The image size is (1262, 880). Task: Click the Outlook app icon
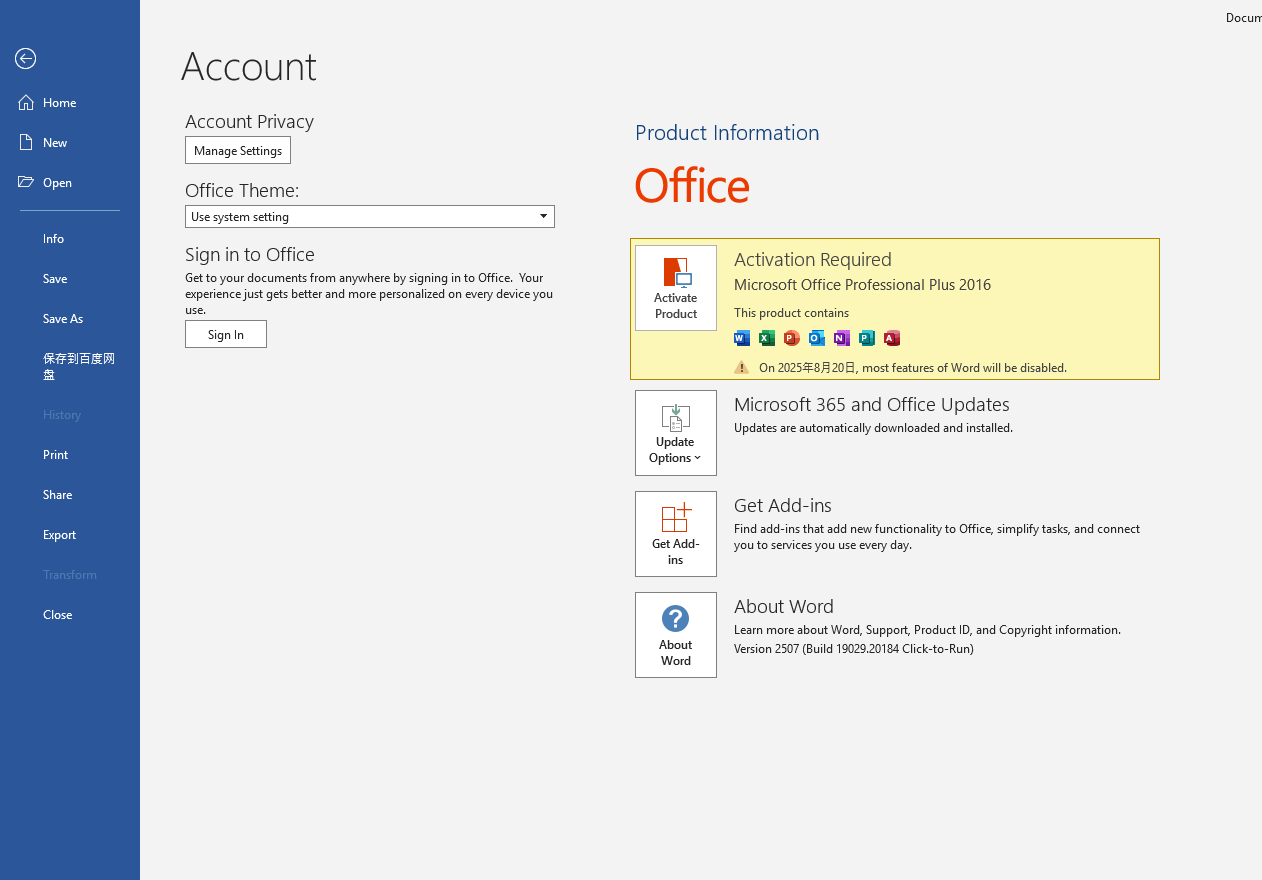pos(817,338)
